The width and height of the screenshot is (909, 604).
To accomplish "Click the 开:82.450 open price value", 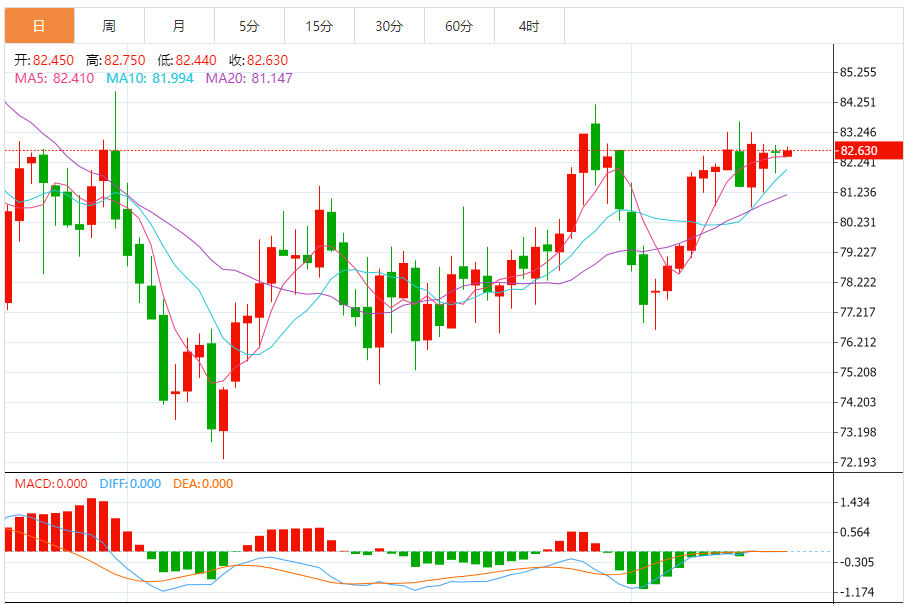I will [x=44, y=60].
